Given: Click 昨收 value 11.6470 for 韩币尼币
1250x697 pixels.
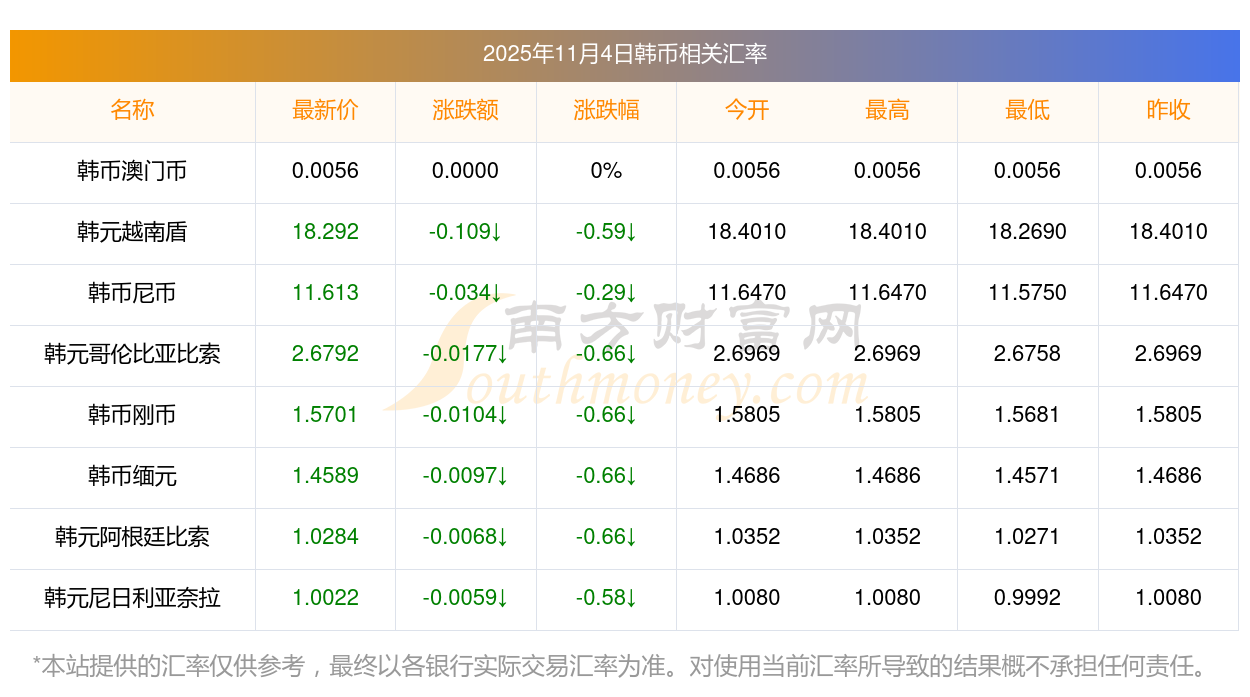Looking at the screenshot, I should click(x=1168, y=293).
